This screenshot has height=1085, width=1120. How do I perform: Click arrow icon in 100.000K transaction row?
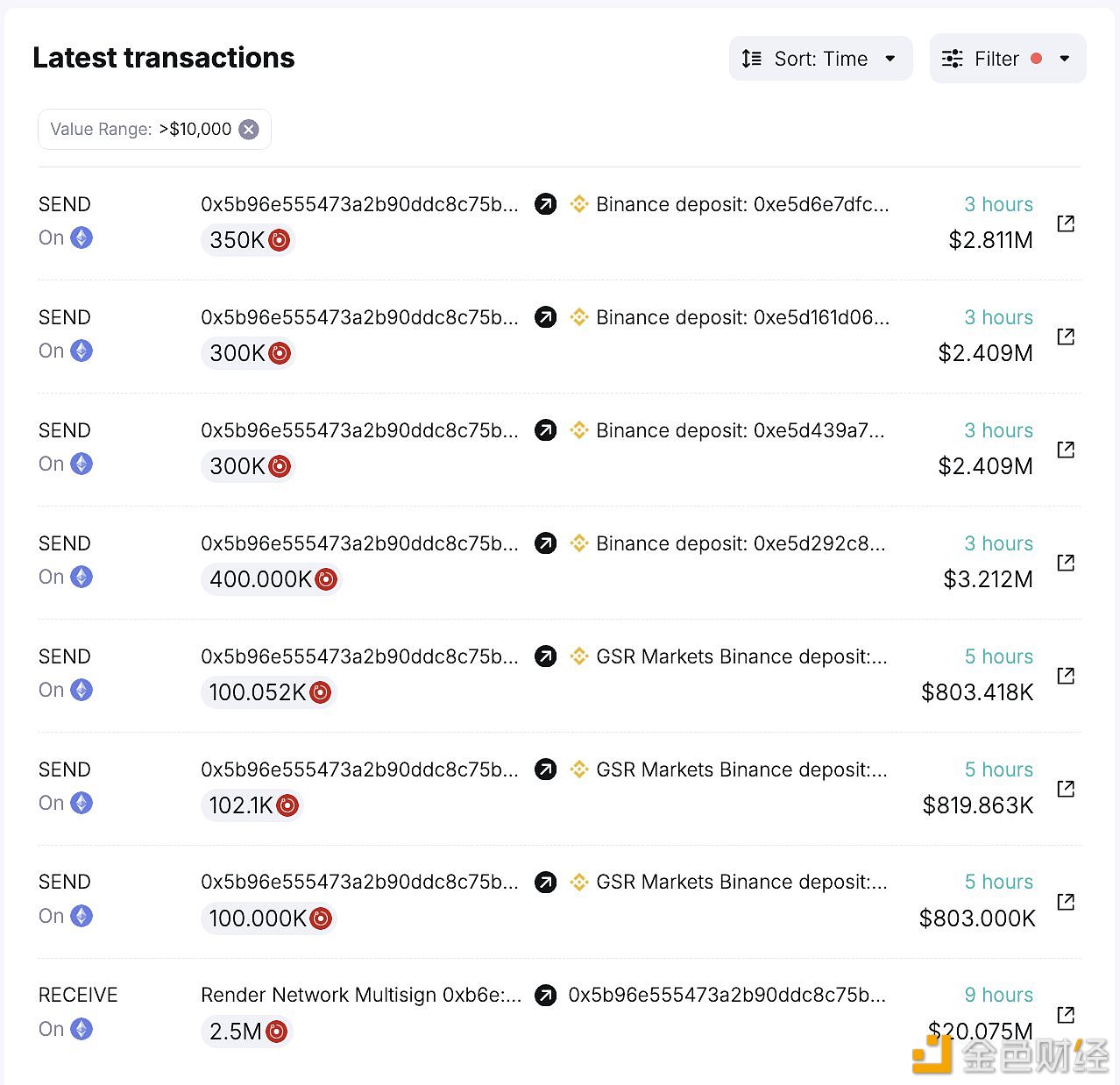(x=546, y=882)
